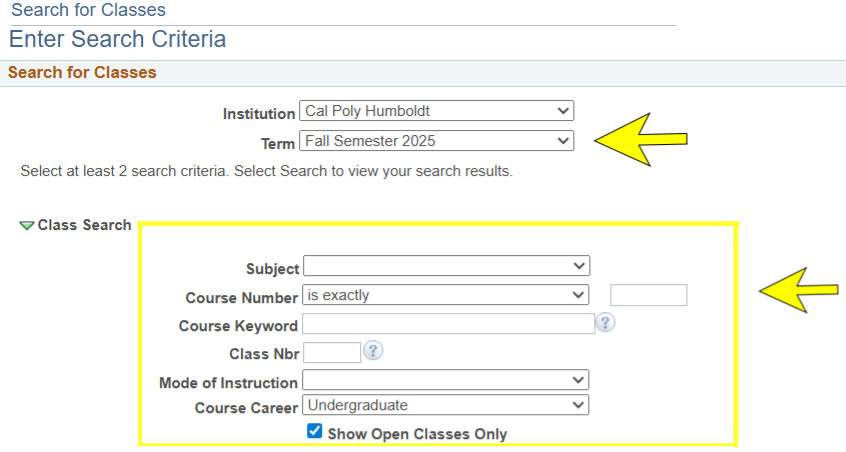Click the Class Nbr input field
The image size is (846, 452).
click(331, 352)
